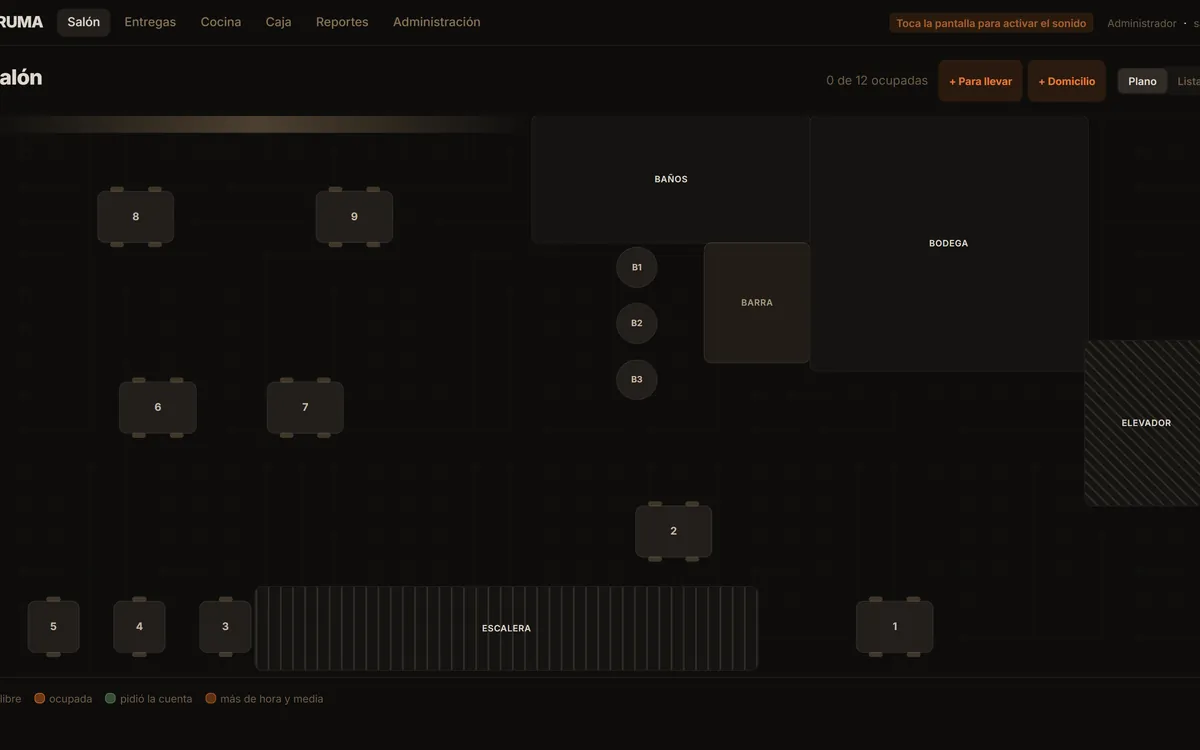Choose table 6
Viewport: 1200px width, 750px height.
click(158, 407)
